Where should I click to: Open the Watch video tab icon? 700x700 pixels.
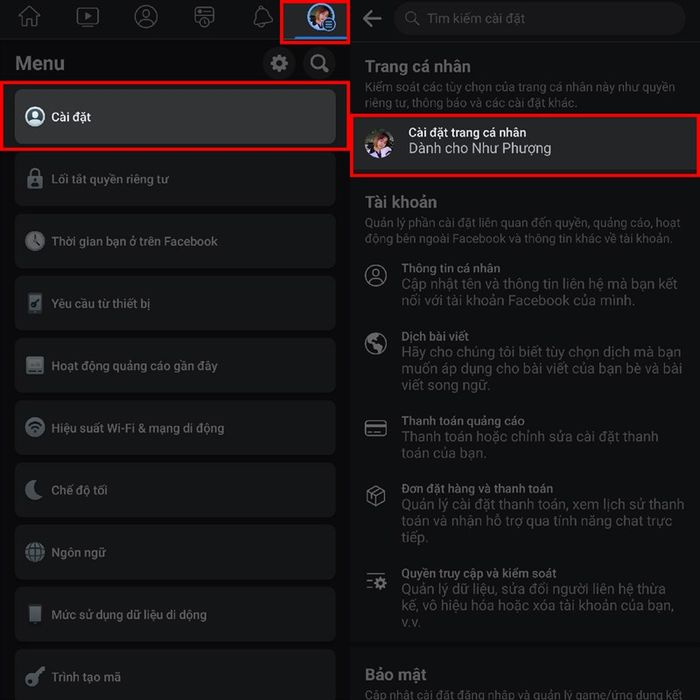pos(88,17)
